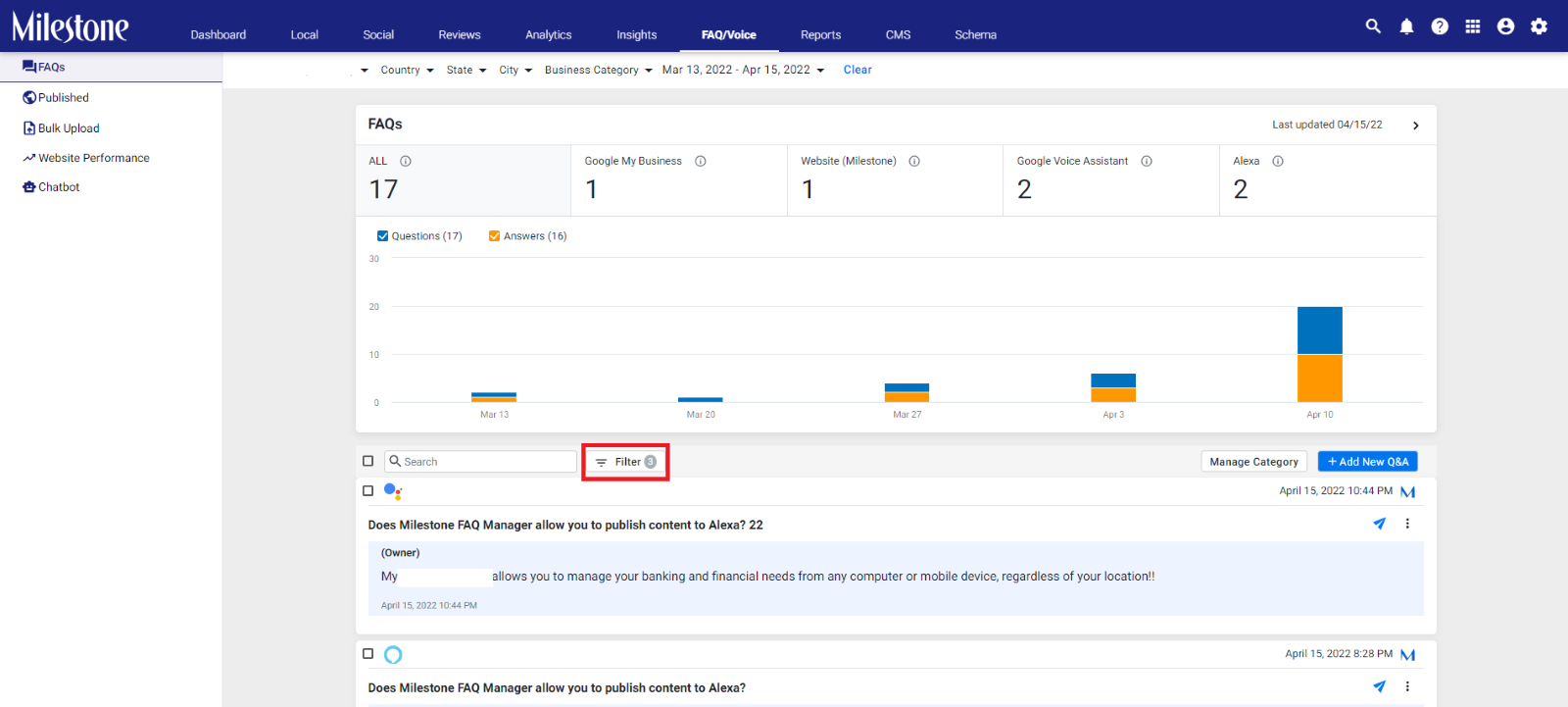Expand the City dropdown
This screenshot has height=707, width=1568.
[x=515, y=70]
